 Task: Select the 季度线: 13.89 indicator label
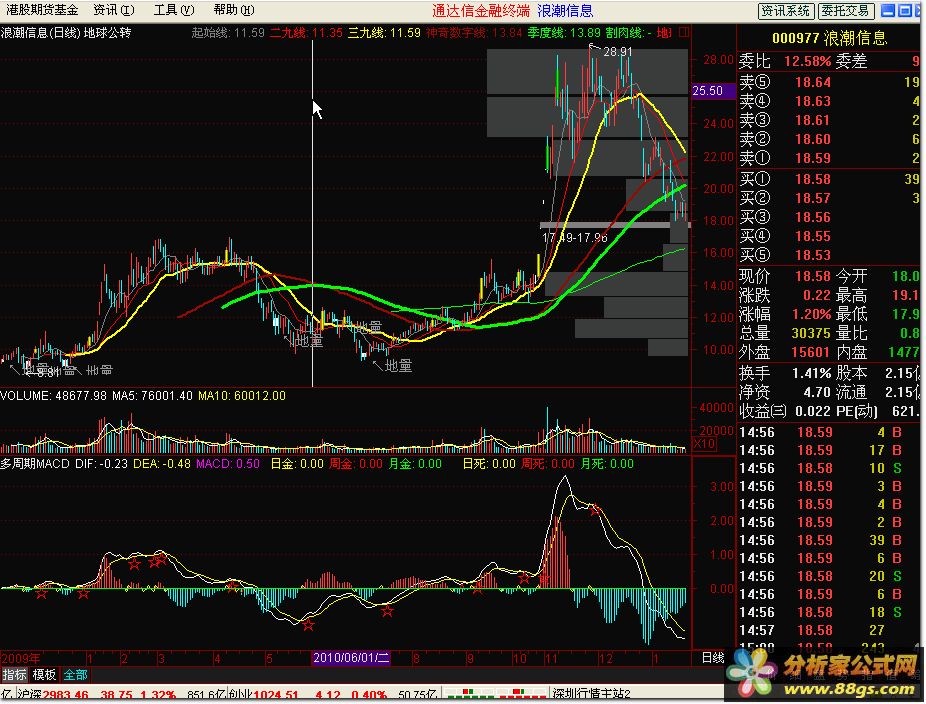click(x=564, y=32)
